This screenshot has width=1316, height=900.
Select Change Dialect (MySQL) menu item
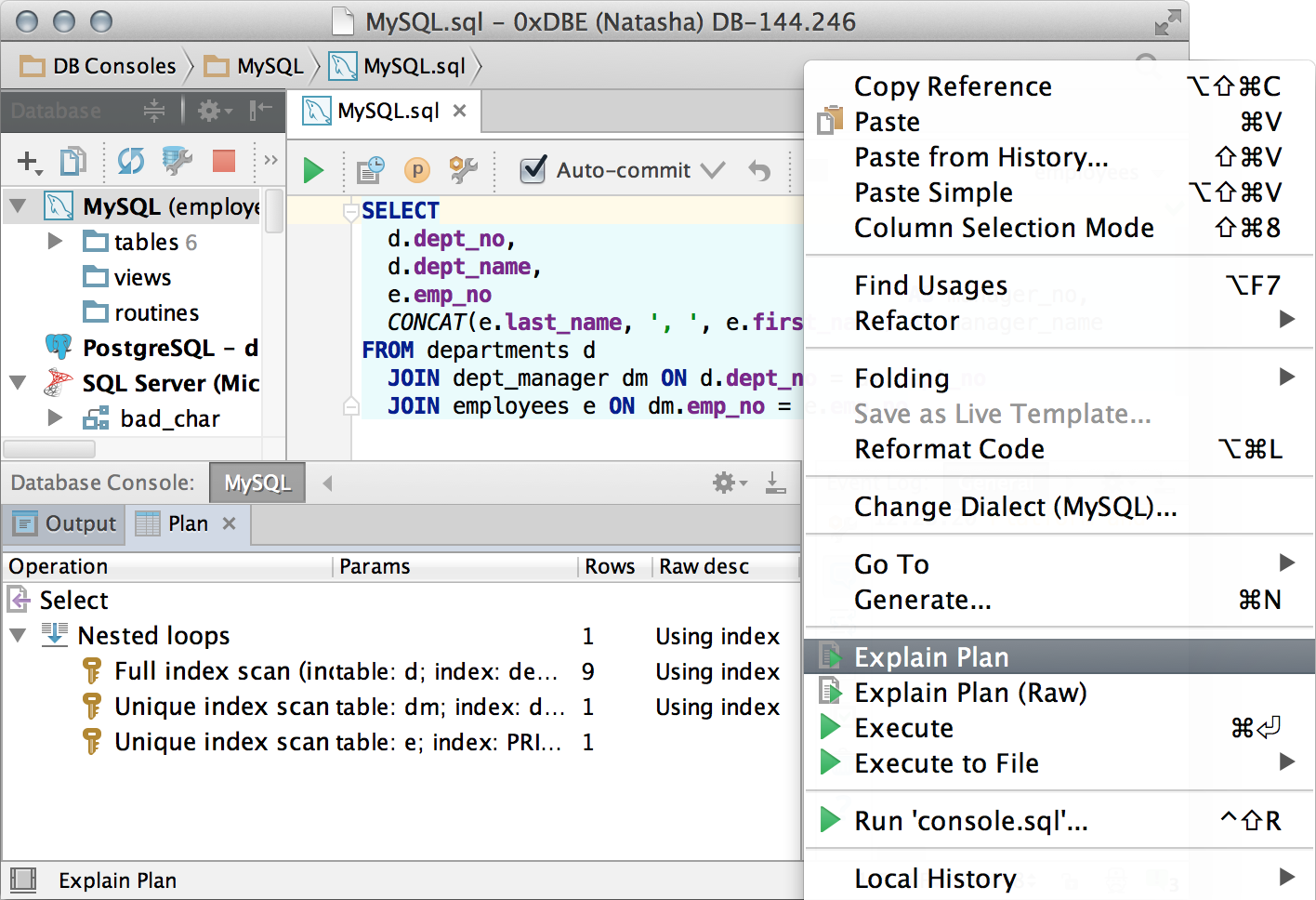point(1059,507)
